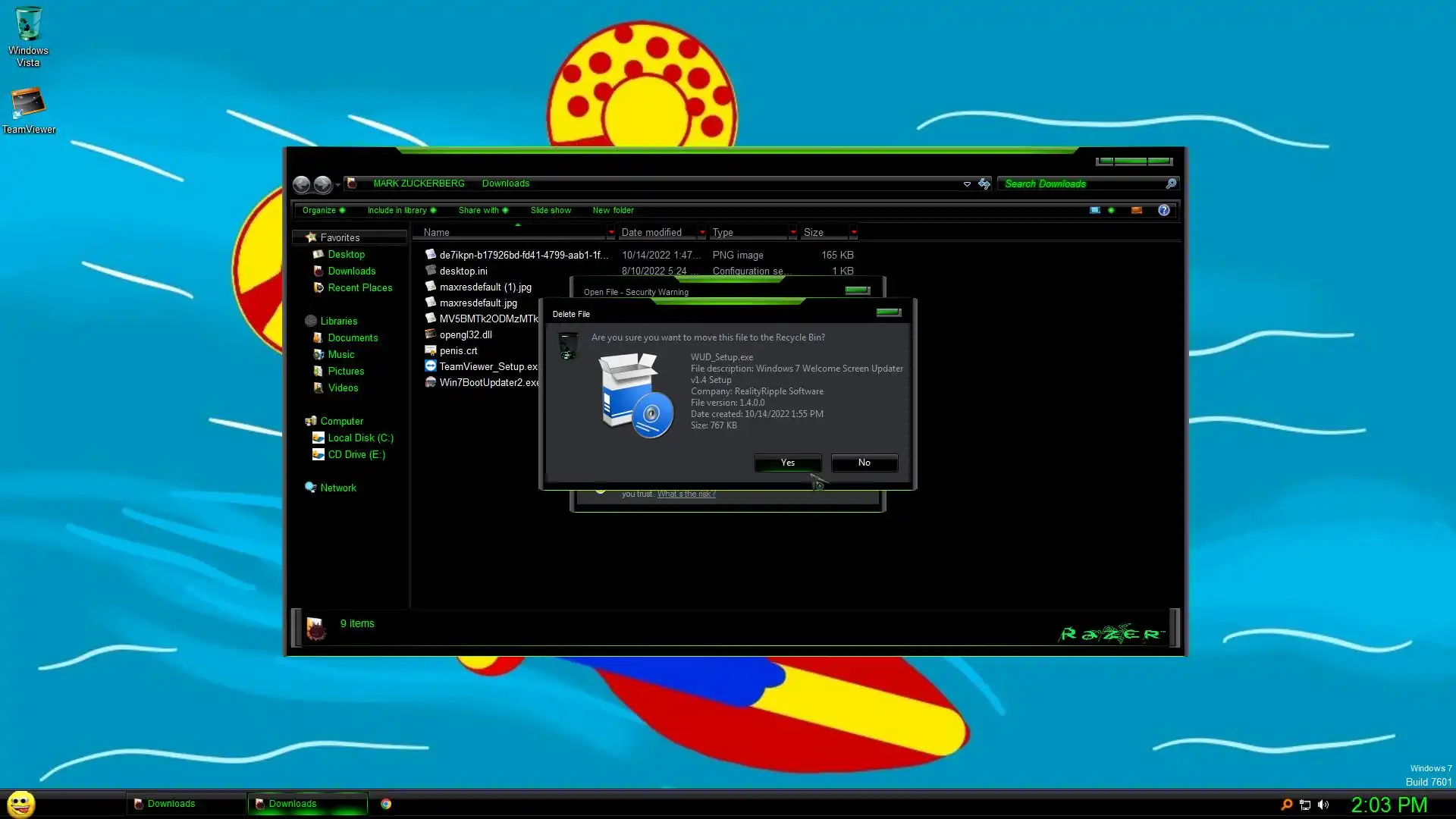Open the smiley Start button
The image size is (1456, 819).
pyautogui.click(x=21, y=803)
